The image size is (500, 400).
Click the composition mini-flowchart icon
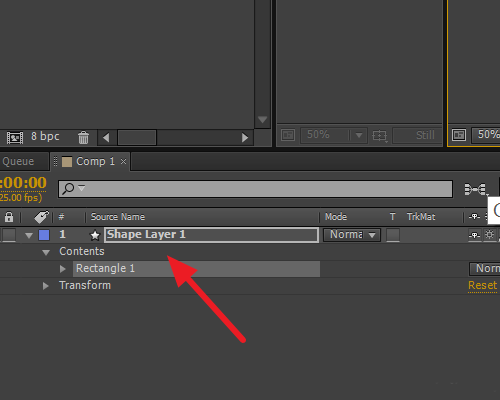pyautogui.click(x=476, y=189)
